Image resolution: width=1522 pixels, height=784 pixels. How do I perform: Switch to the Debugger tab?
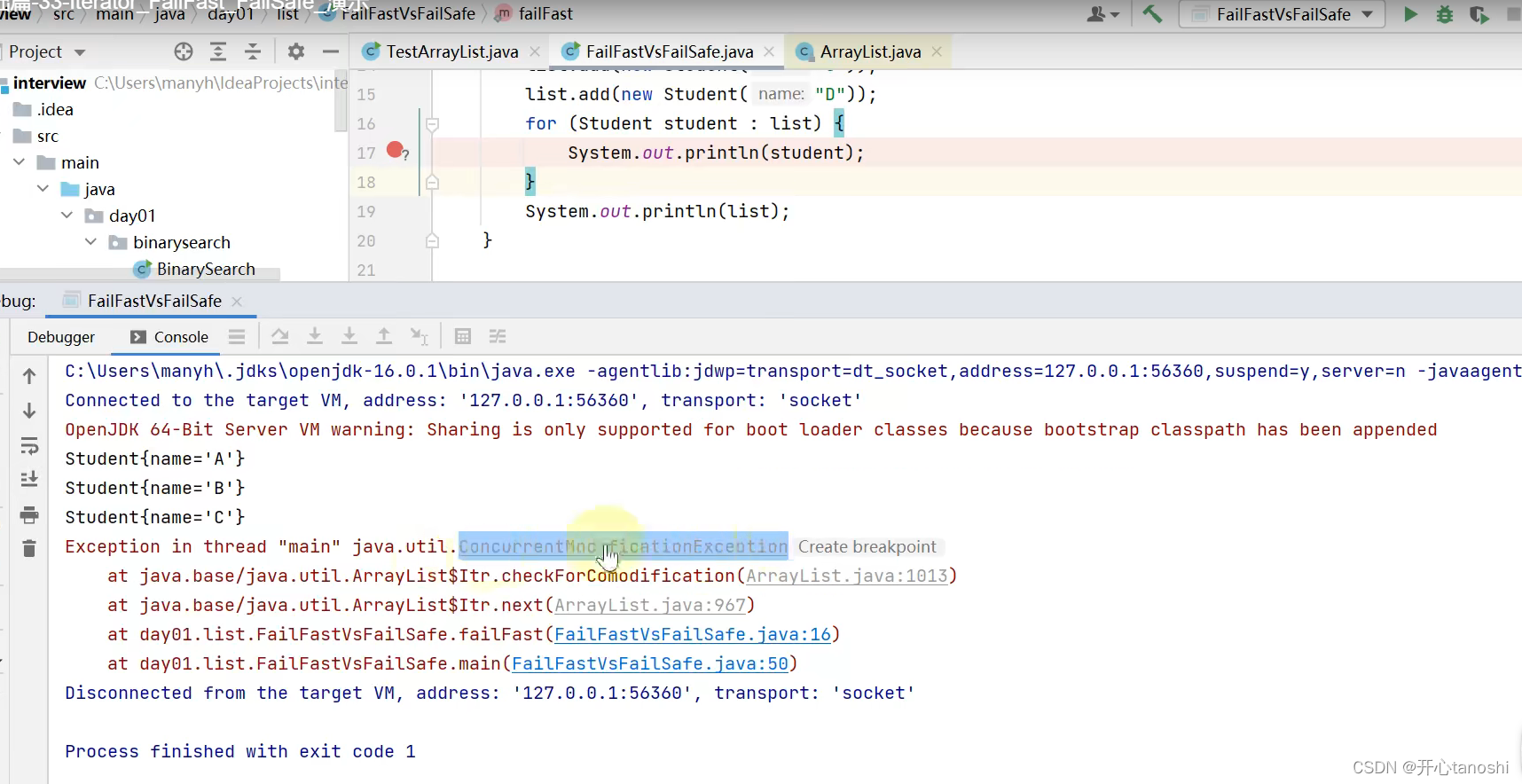tap(61, 337)
